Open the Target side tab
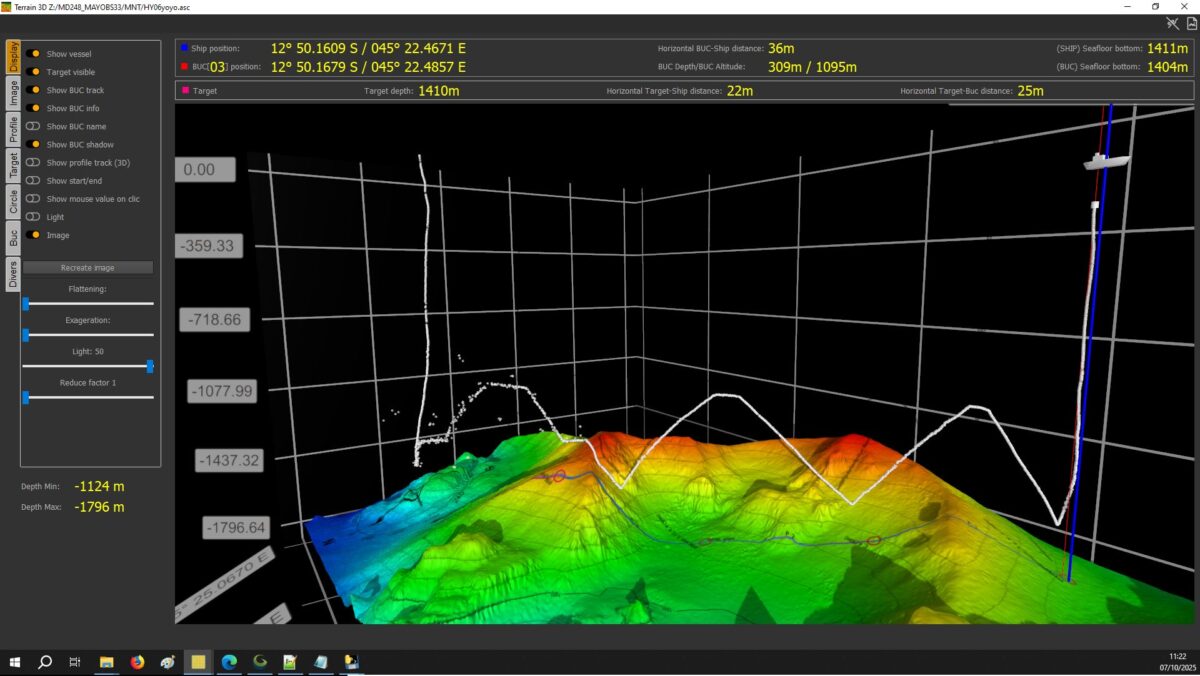The width and height of the screenshot is (1200, 676). [x=13, y=164]
